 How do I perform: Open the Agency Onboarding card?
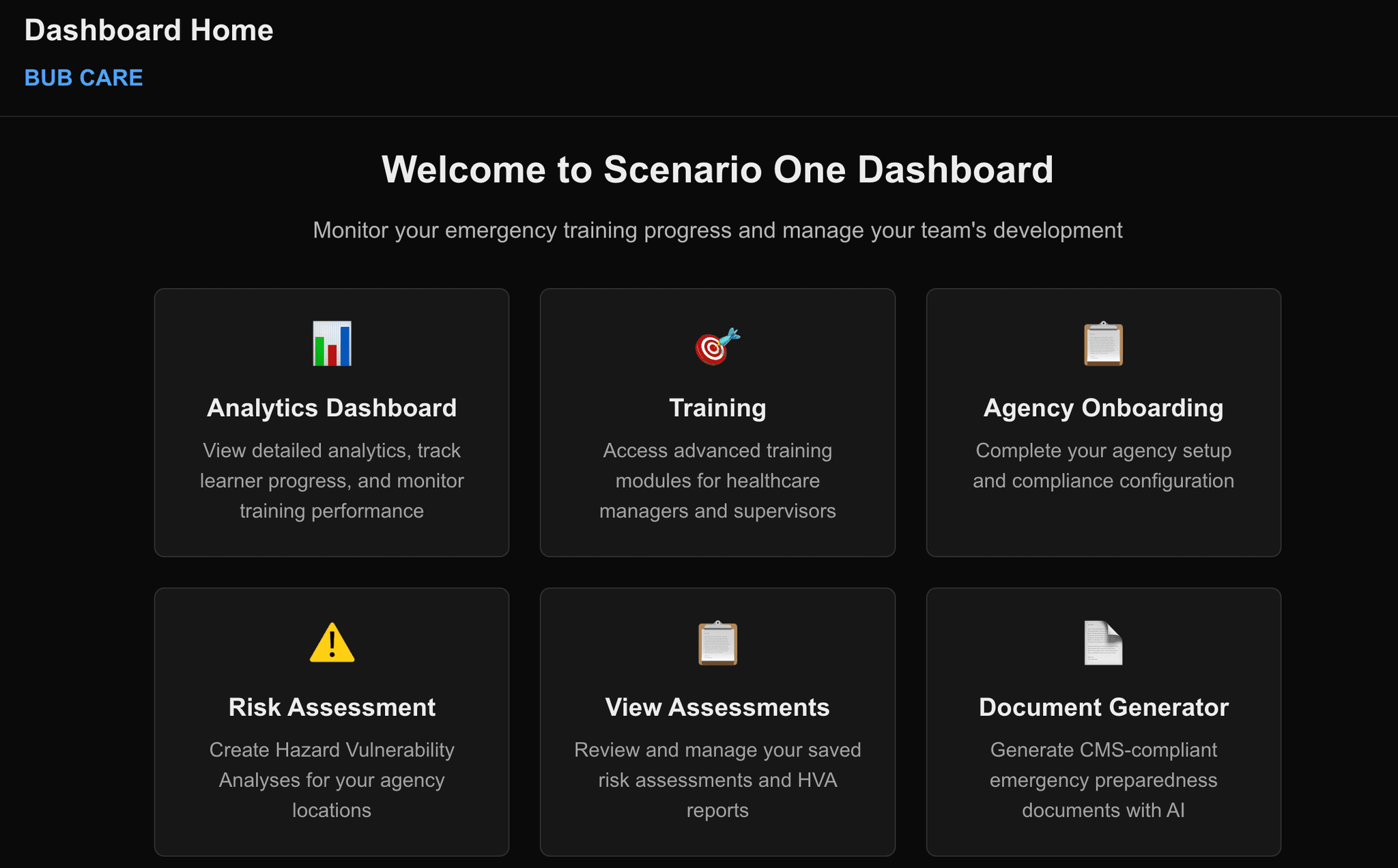(1103, 422)
